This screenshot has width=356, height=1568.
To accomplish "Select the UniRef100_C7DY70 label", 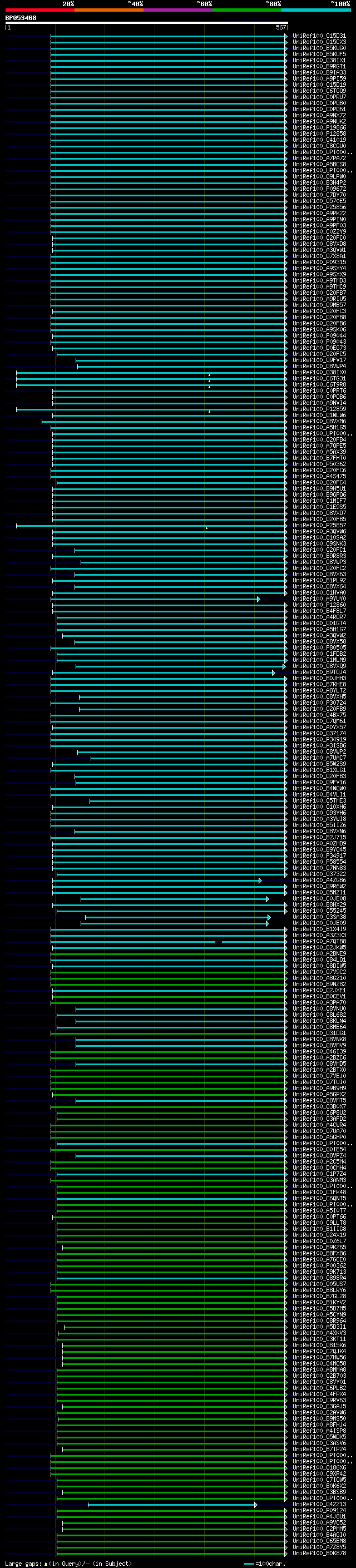I will click(x=319, y=195).
